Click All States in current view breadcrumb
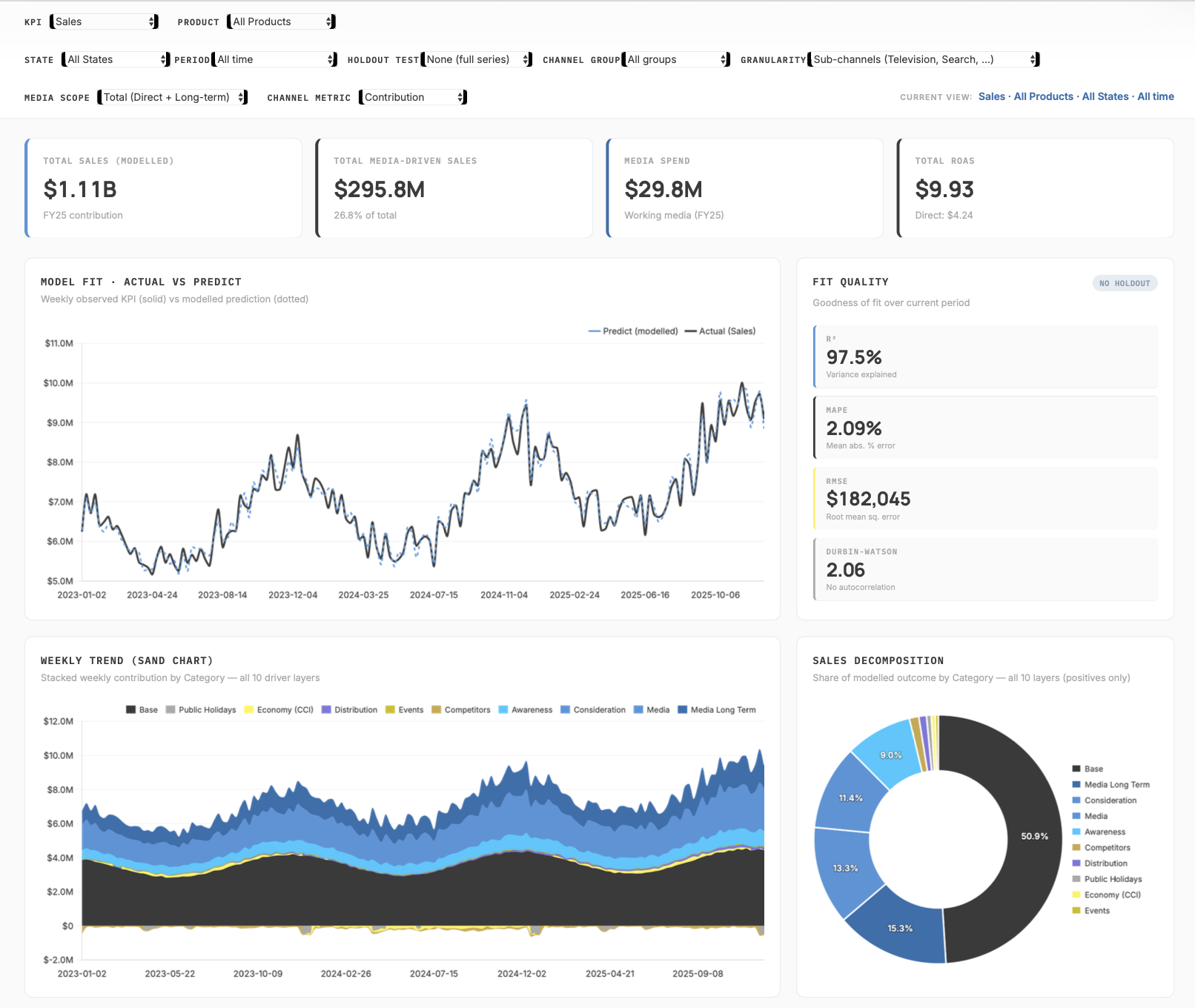 (x=1105, y=97)
